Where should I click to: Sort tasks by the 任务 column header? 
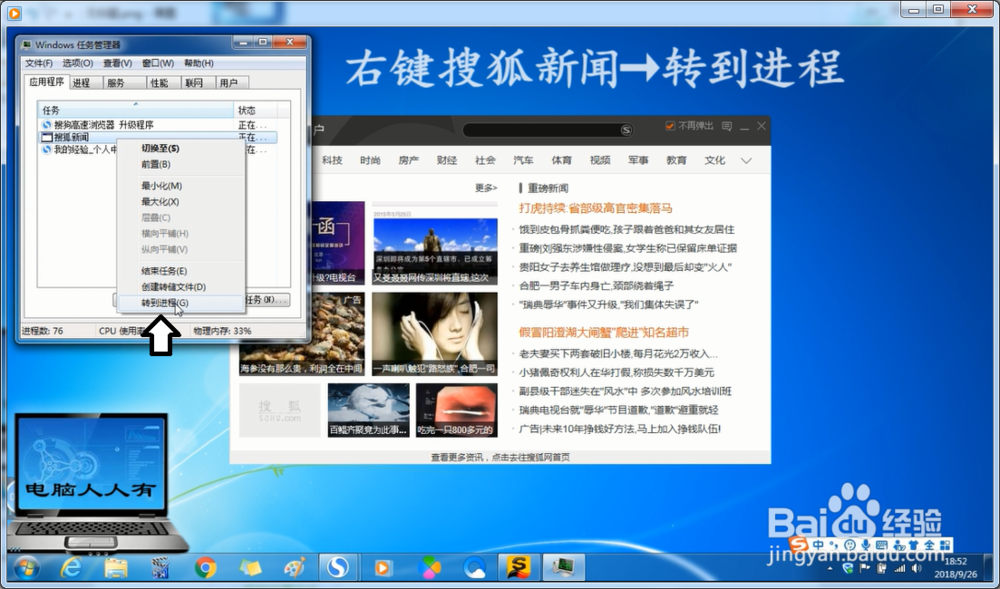135,110
